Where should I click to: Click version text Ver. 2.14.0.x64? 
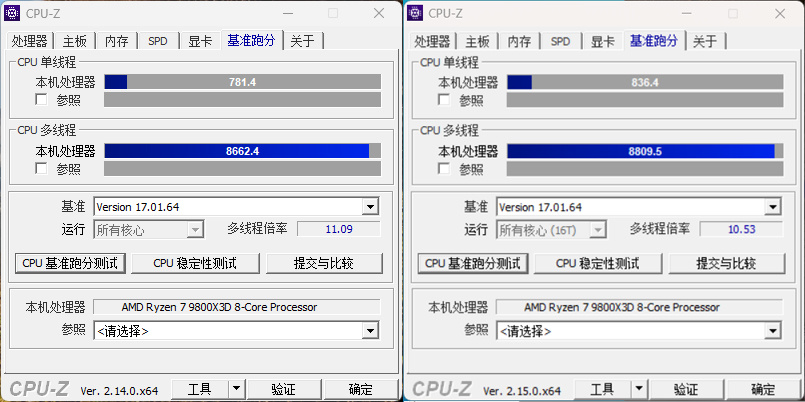pyautogui.click(x=119, y=390)
